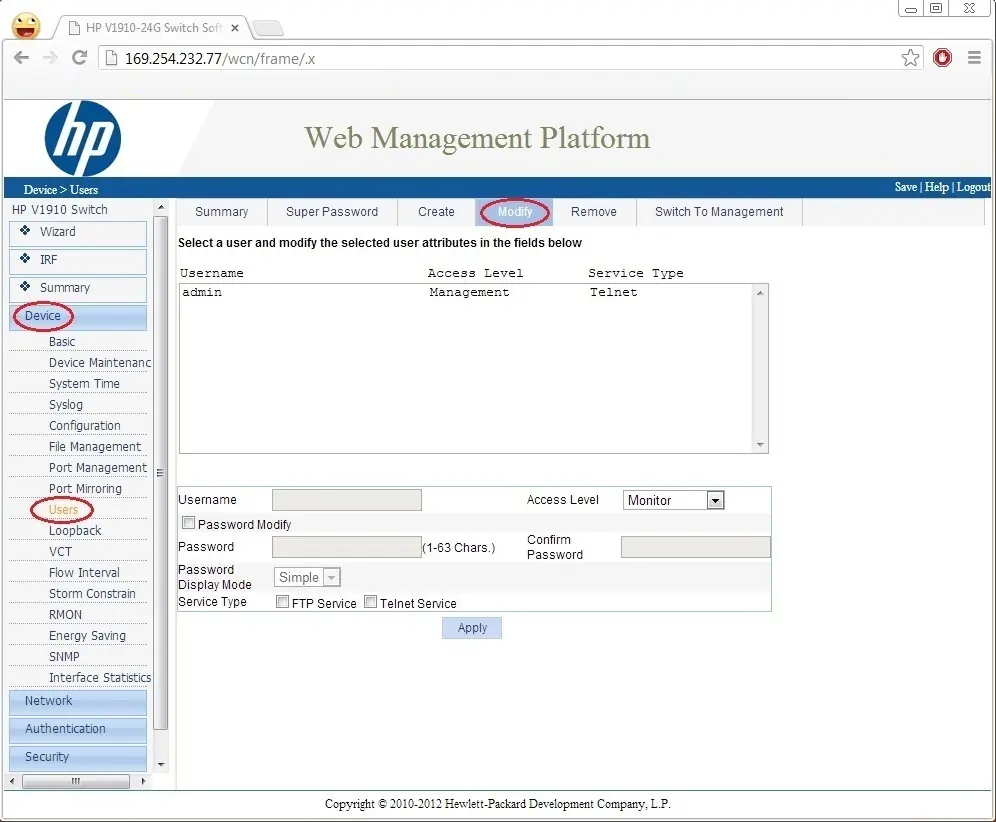This screenshot has height=822, width=996.
Task: Expand the Authentication menu section
Action: 78,729
